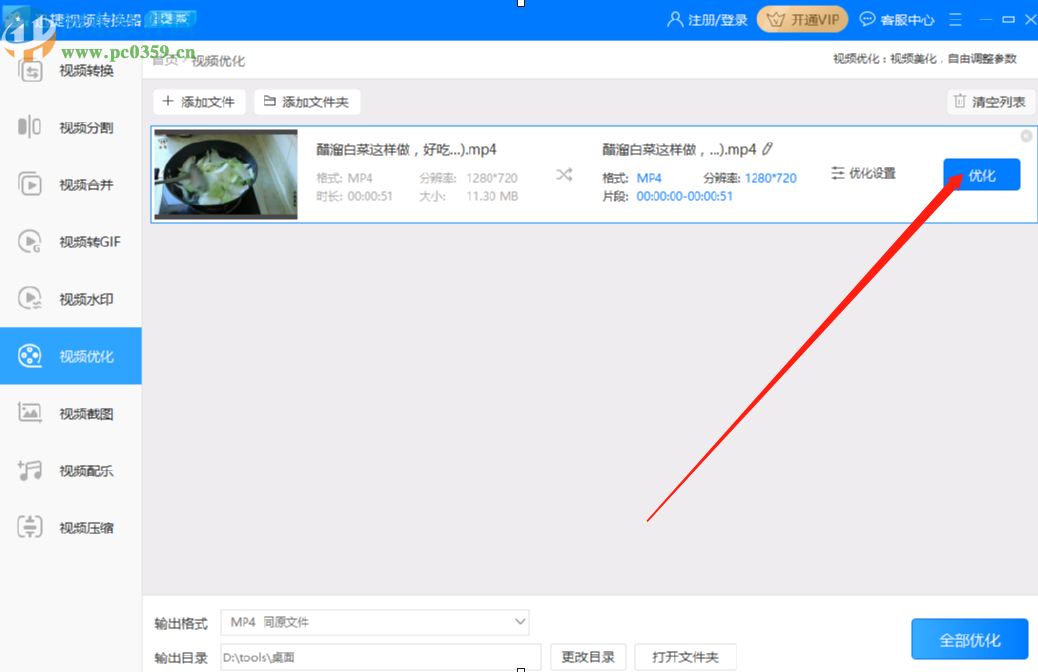This screenshot has width=1038, height=672.
Task: Click the crown icon on 开通VIP
Action: point(775,20)
